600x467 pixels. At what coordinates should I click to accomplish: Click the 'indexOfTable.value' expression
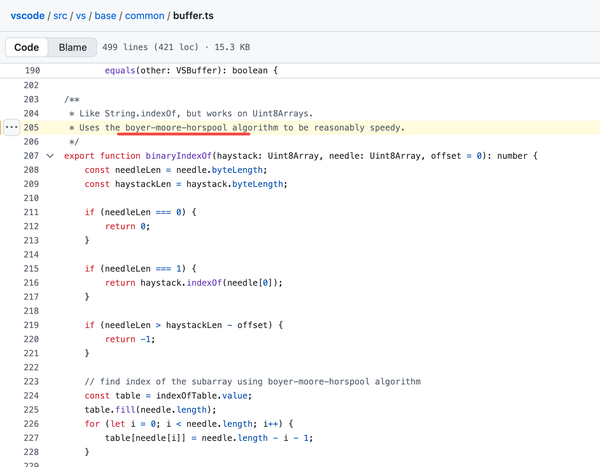click(204, 395)
